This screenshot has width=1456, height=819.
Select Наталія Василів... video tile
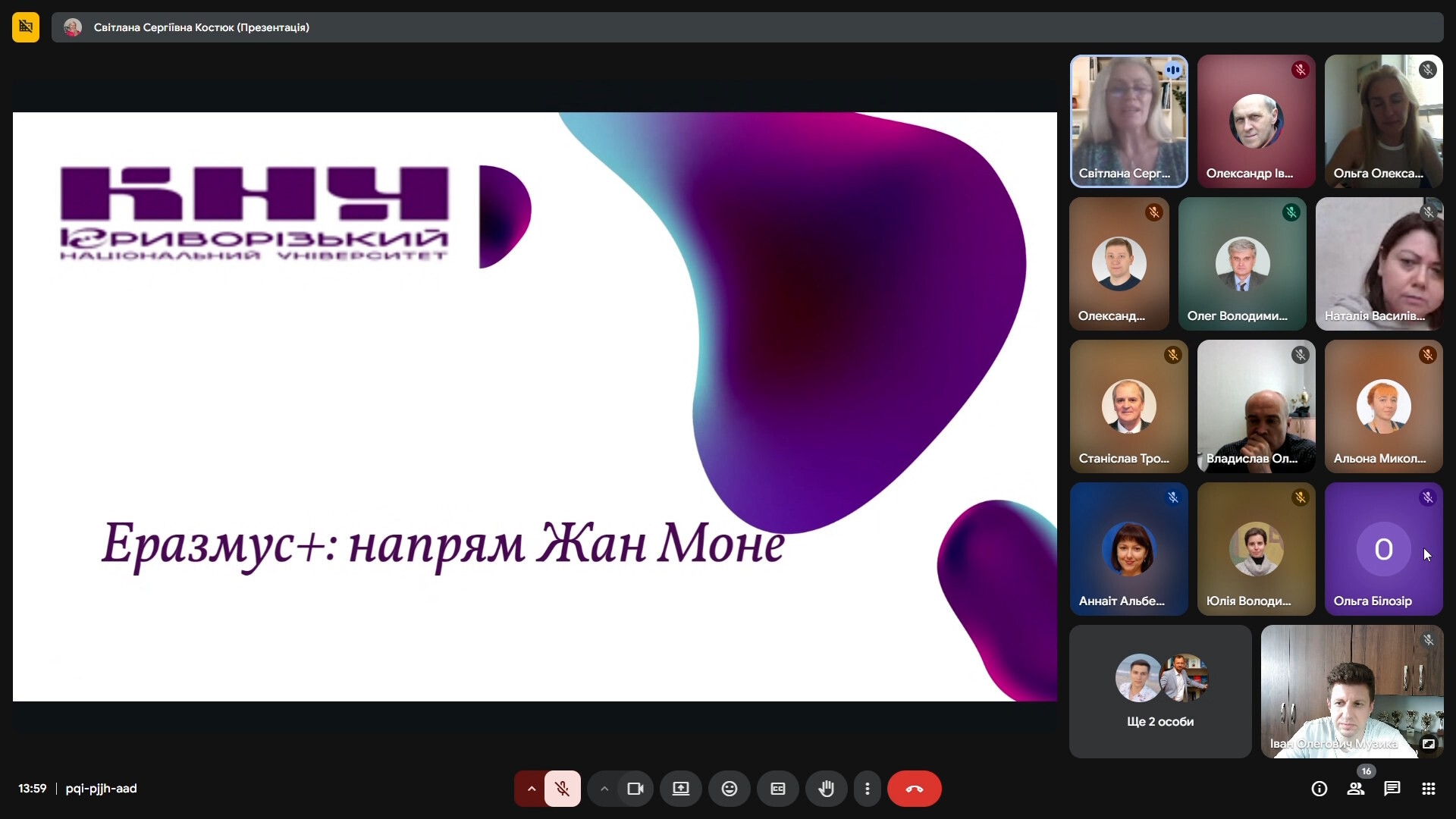pyautogui.click(x=1379, y=264)
